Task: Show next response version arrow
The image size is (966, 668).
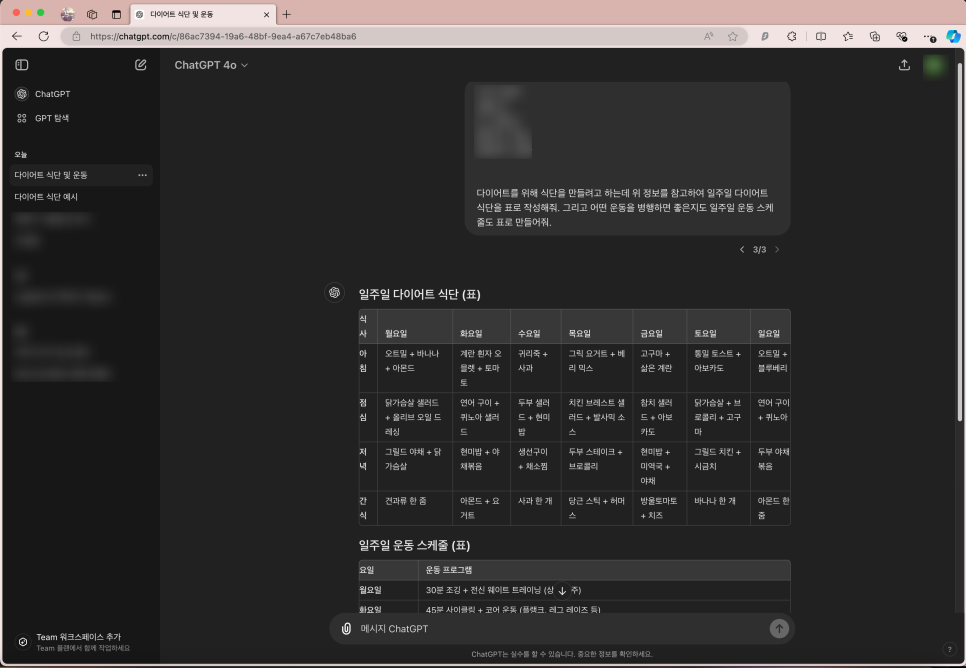Action: point(777,250)
